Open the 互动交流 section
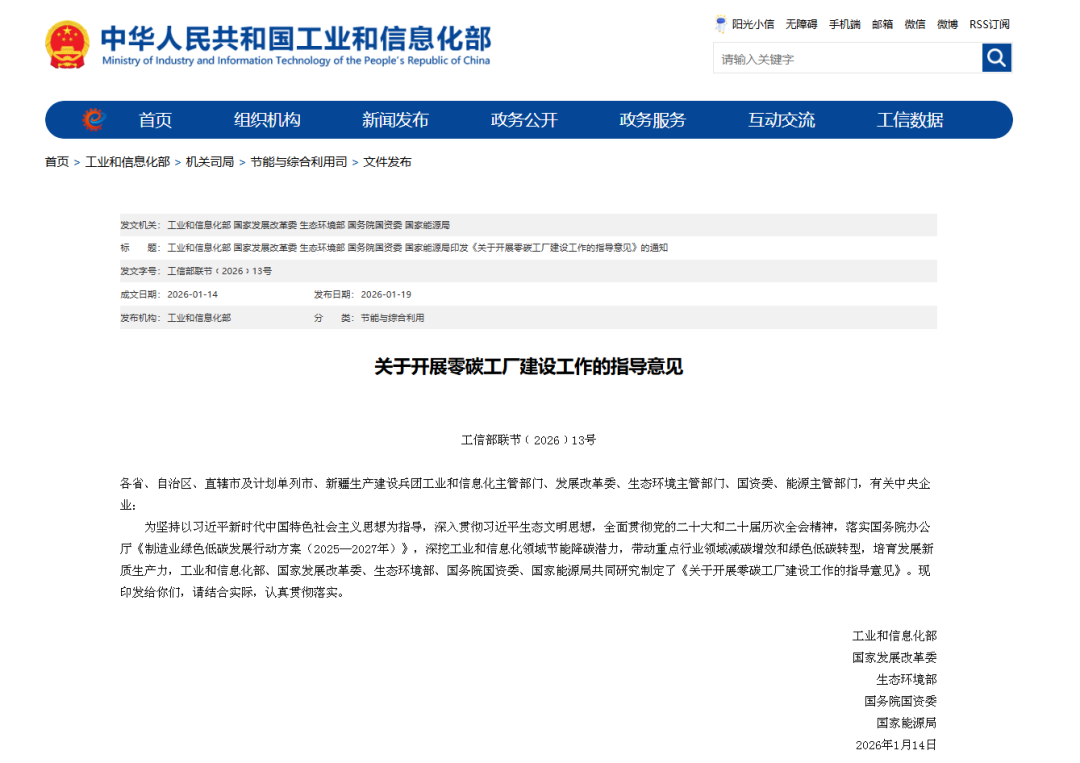The width and height of the screenshot is (1080, 763). [x=781, y=119]
